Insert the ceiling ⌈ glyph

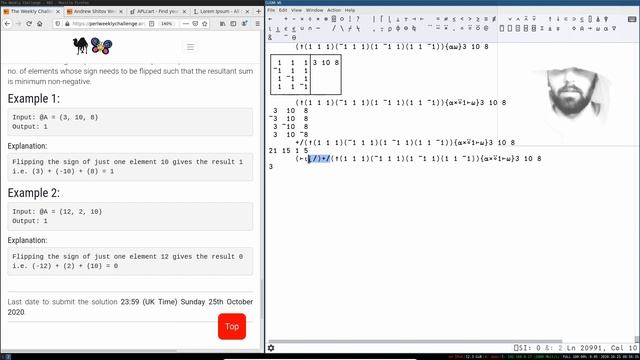[382, 19]
